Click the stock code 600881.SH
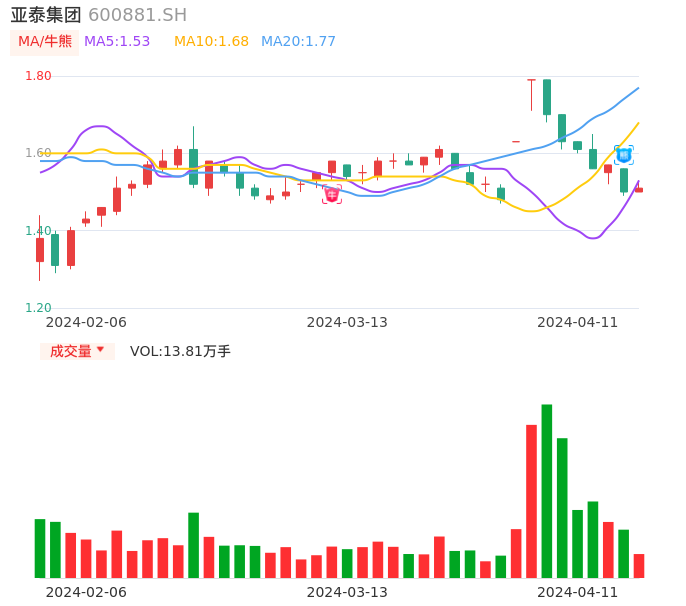The image size is (686, 606). (x=137, y=15)
